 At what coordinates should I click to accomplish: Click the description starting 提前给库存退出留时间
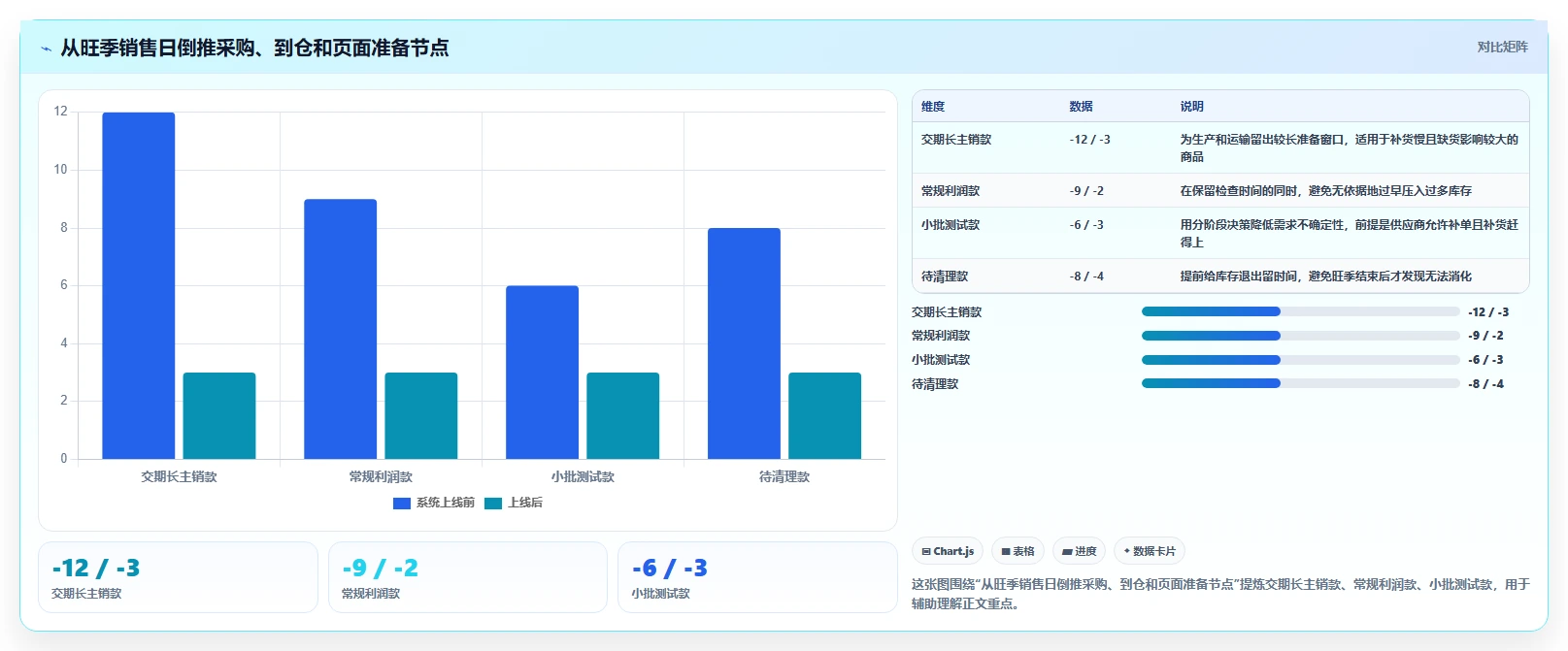tap(1326, 277)
